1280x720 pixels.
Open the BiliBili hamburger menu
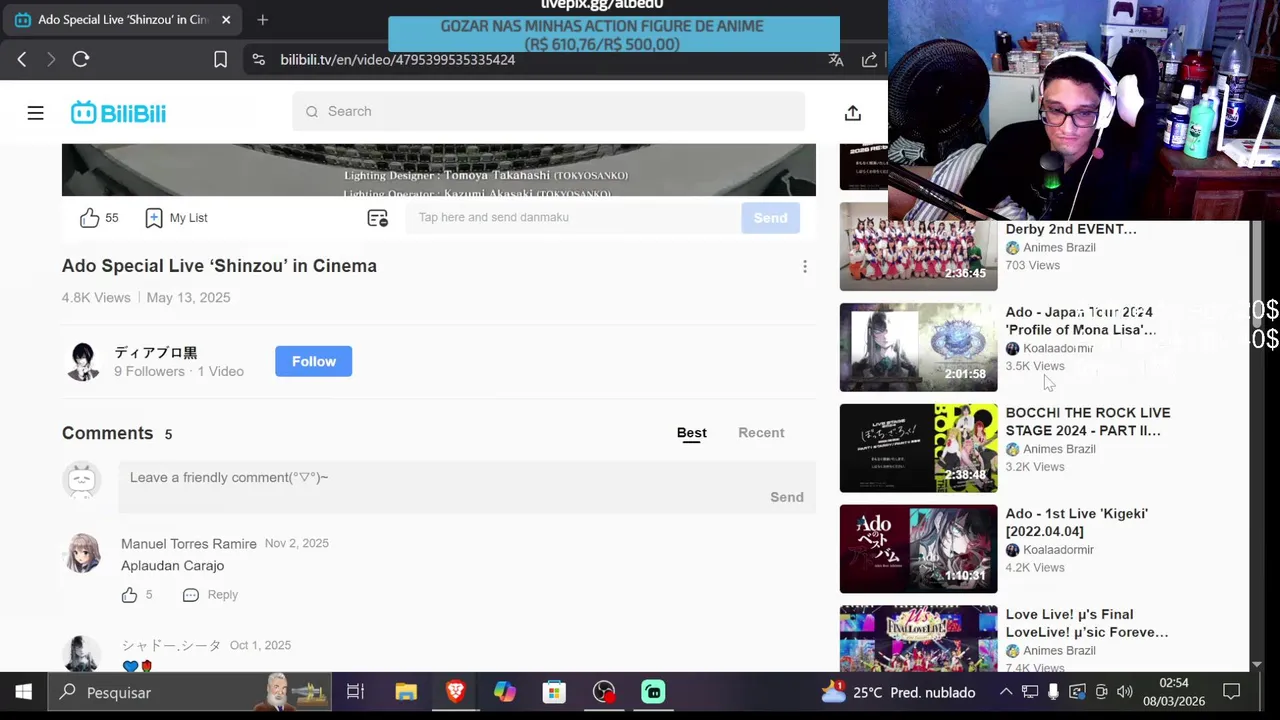point(35,113)
